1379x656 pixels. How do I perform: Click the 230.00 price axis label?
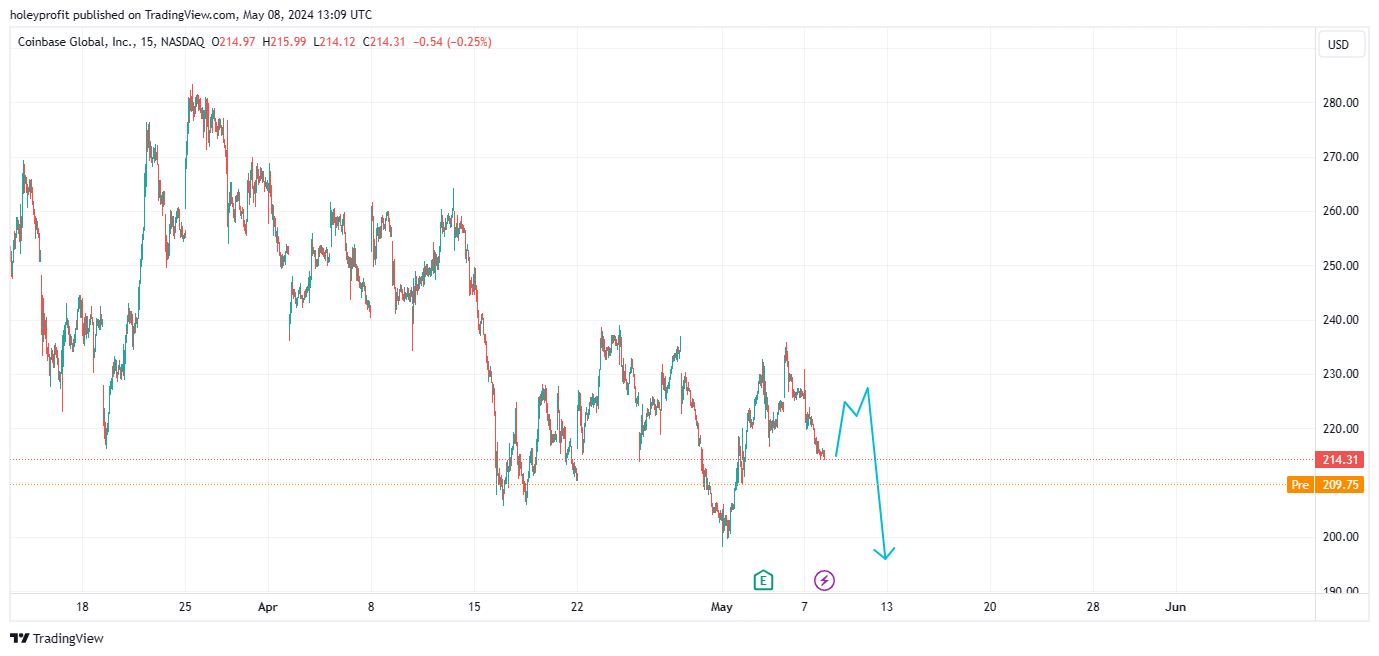click(x=1340, y=374)
